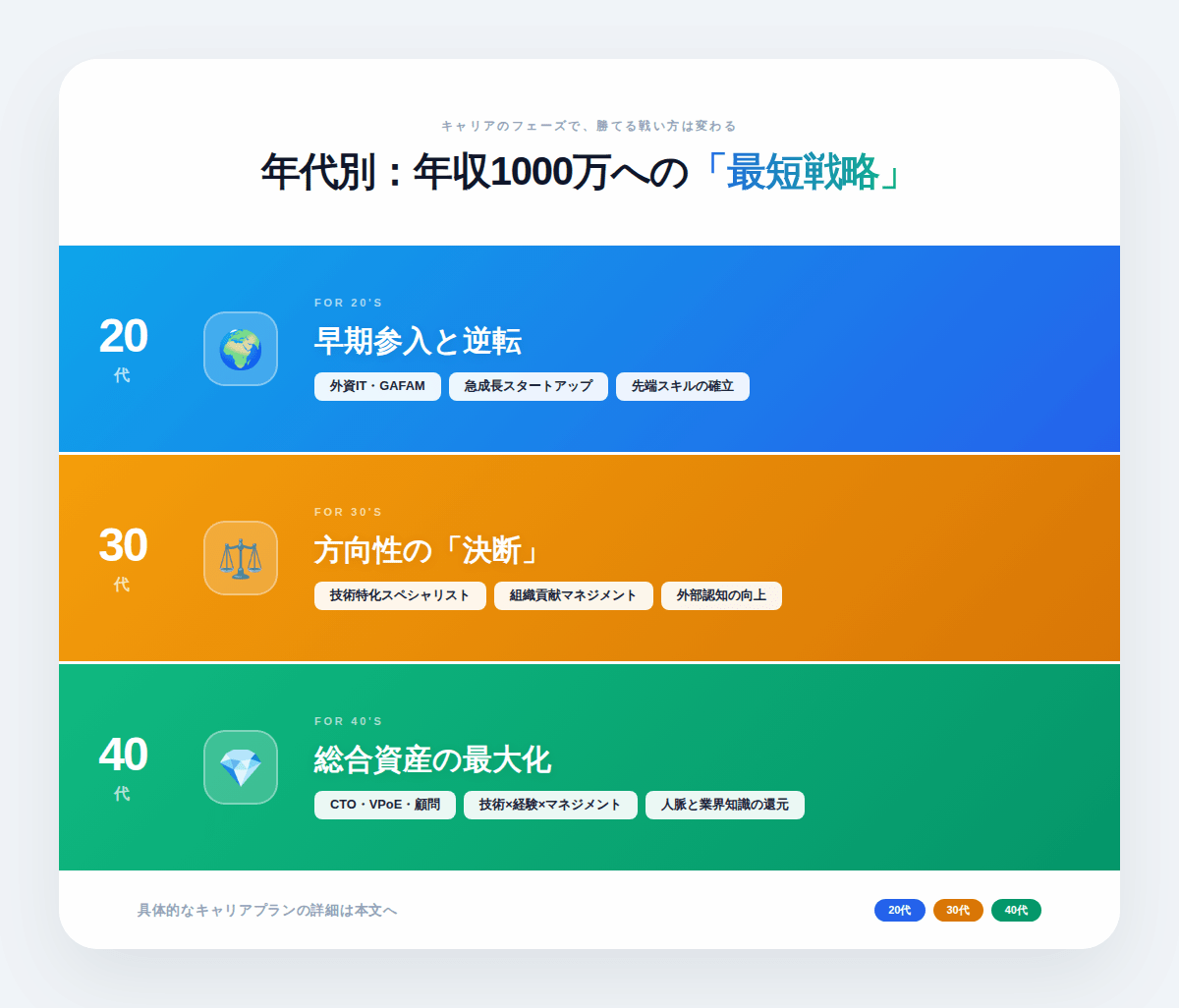1179x1008 pixels.
Task: Click the diamond gem icon in 40代 section
Action: (241, 767)
